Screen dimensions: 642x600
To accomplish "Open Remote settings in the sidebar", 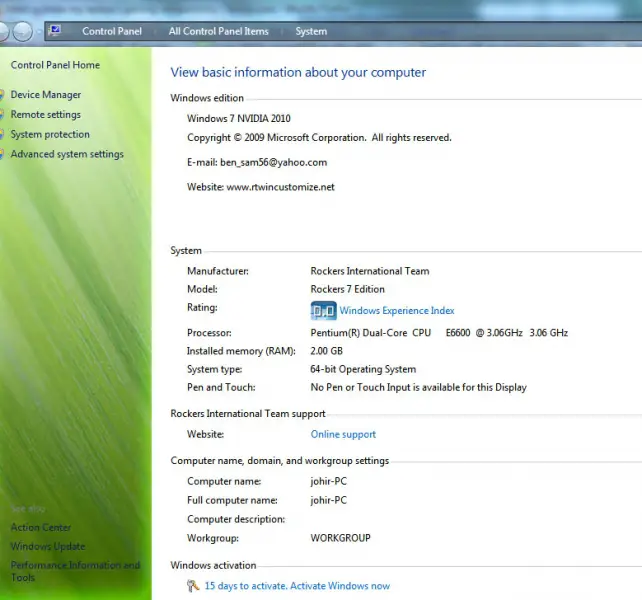I will [x=46, y=114].
